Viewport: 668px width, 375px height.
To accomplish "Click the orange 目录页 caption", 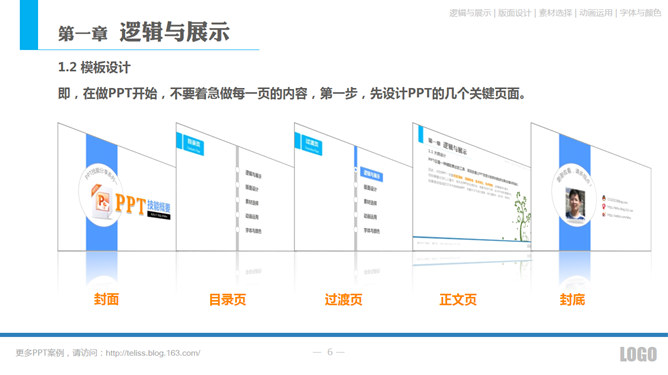I will point(227,299).
